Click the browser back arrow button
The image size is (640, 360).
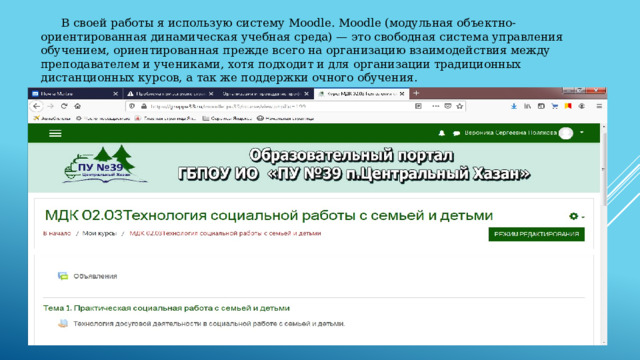(37, 106)
